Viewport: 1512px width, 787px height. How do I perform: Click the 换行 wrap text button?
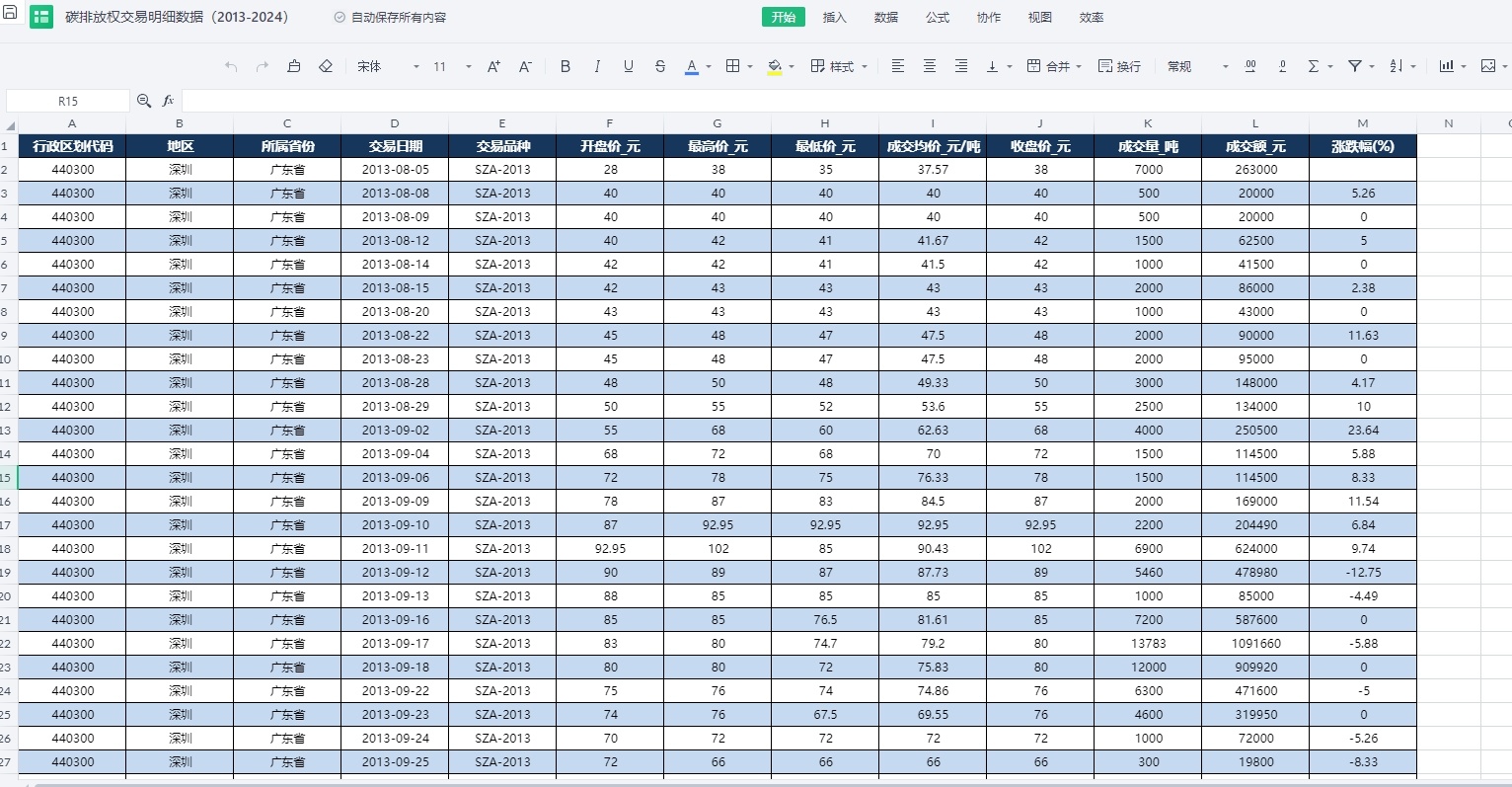1120,66
